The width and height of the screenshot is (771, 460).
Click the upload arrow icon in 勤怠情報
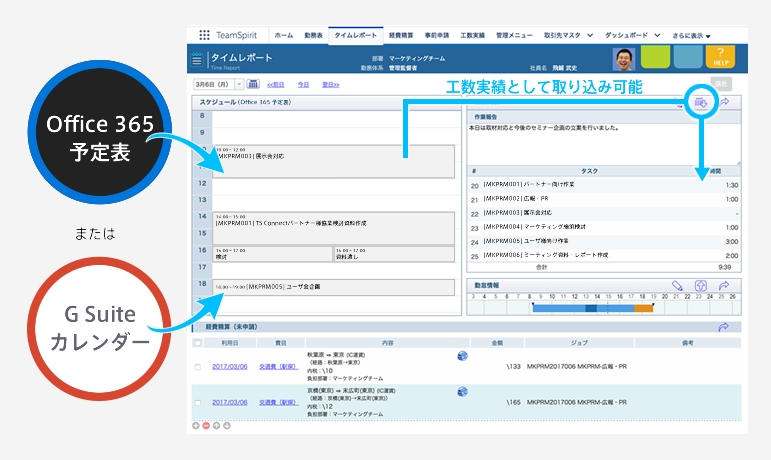pyautogui.click(x=701, y=286)
